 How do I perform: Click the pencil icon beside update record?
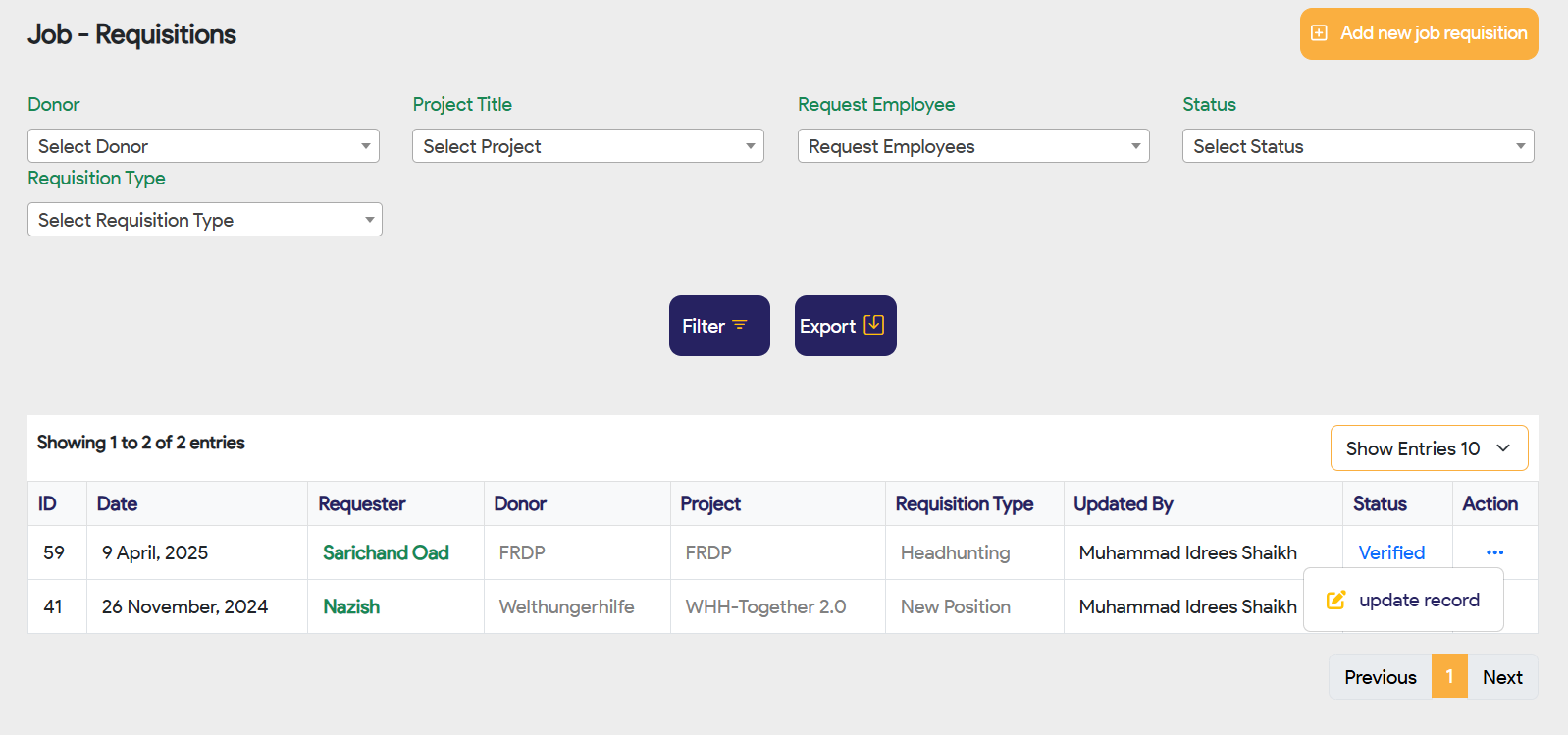coord(1335,600)
